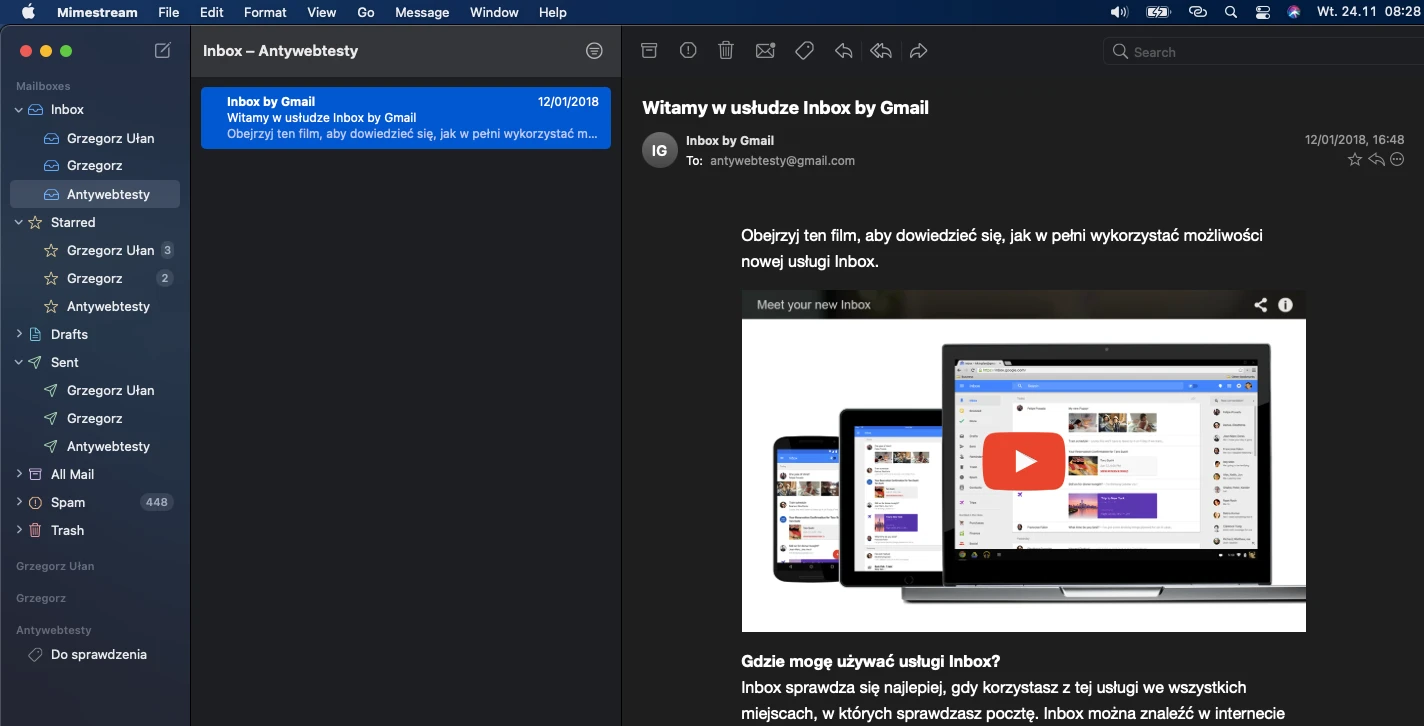Open the message list filter icon
1424x726 pixels.
(594, 51)
